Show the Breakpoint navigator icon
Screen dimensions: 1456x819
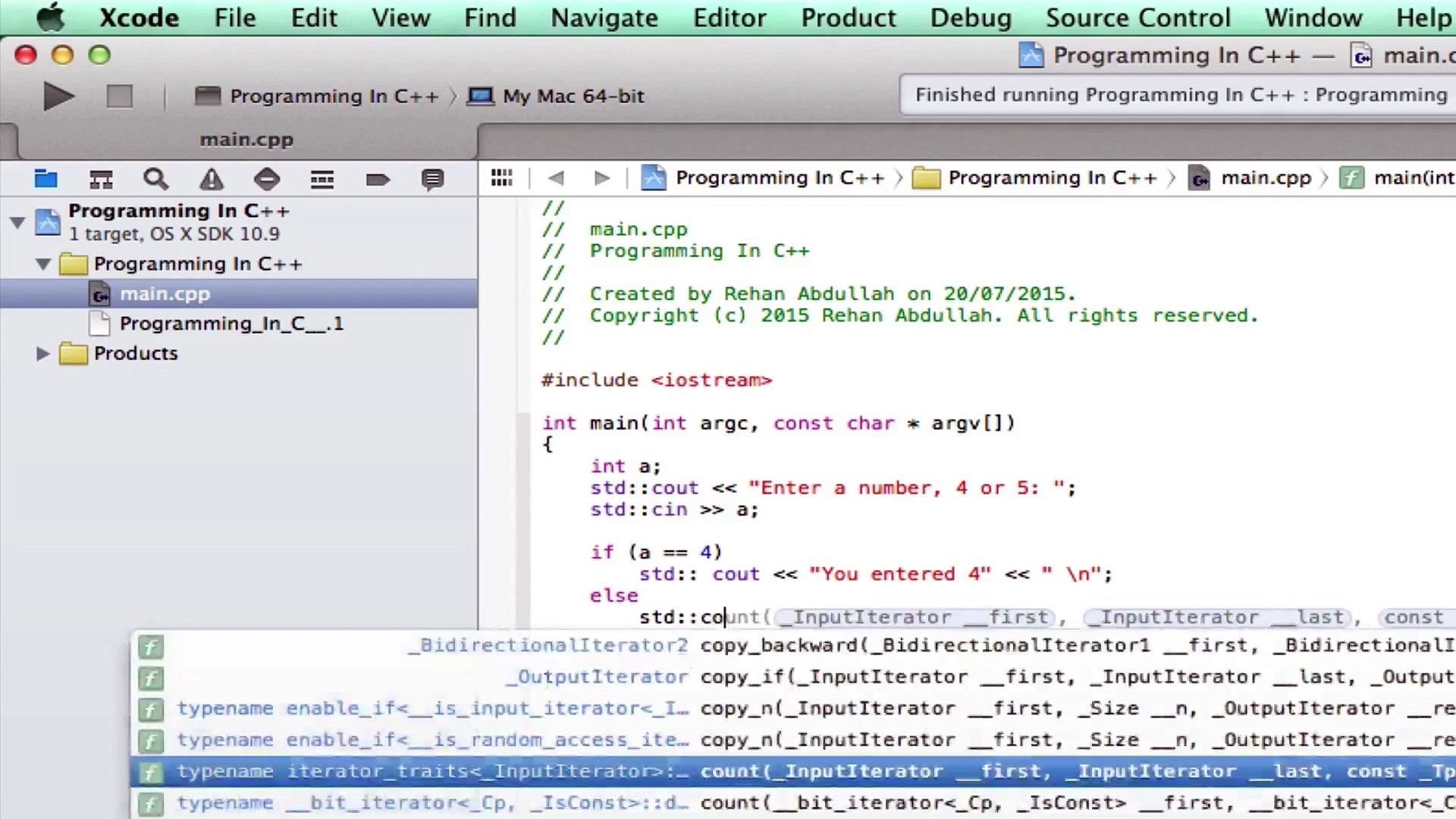[377, 179]
